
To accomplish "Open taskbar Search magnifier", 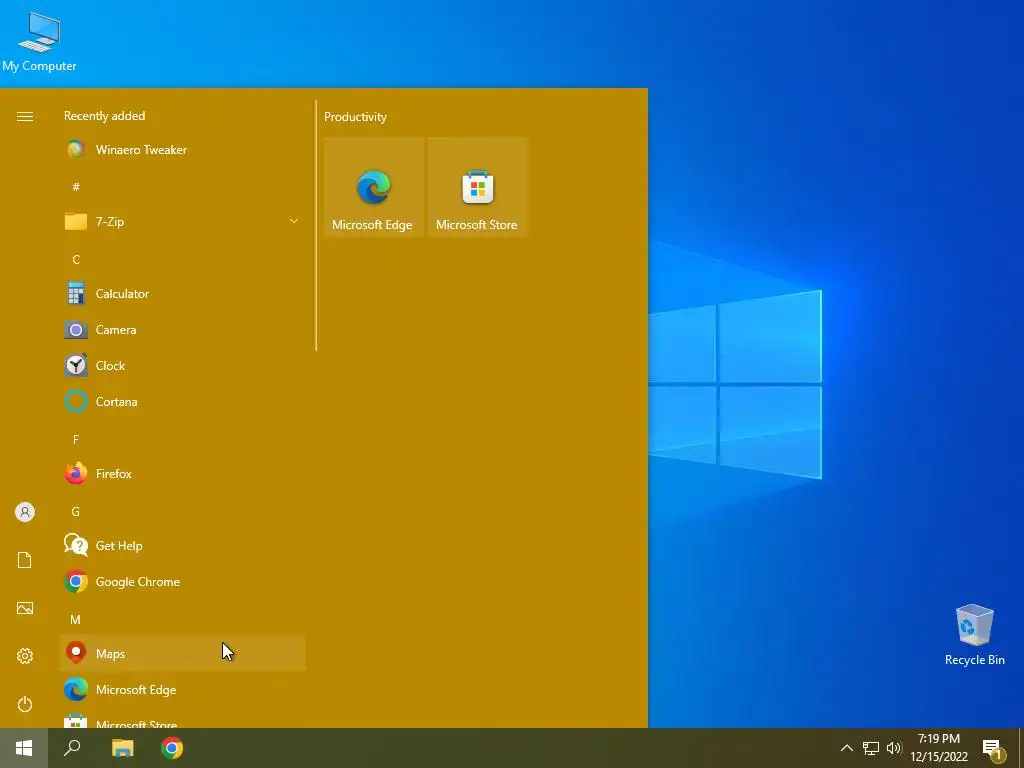I will pyautogui.click(x=72, y=748).
